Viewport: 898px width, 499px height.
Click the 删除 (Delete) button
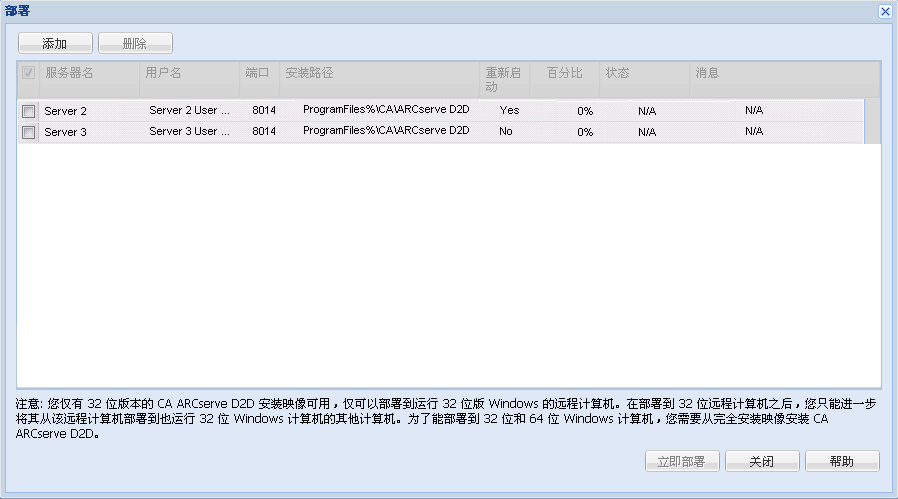(135, 44)
